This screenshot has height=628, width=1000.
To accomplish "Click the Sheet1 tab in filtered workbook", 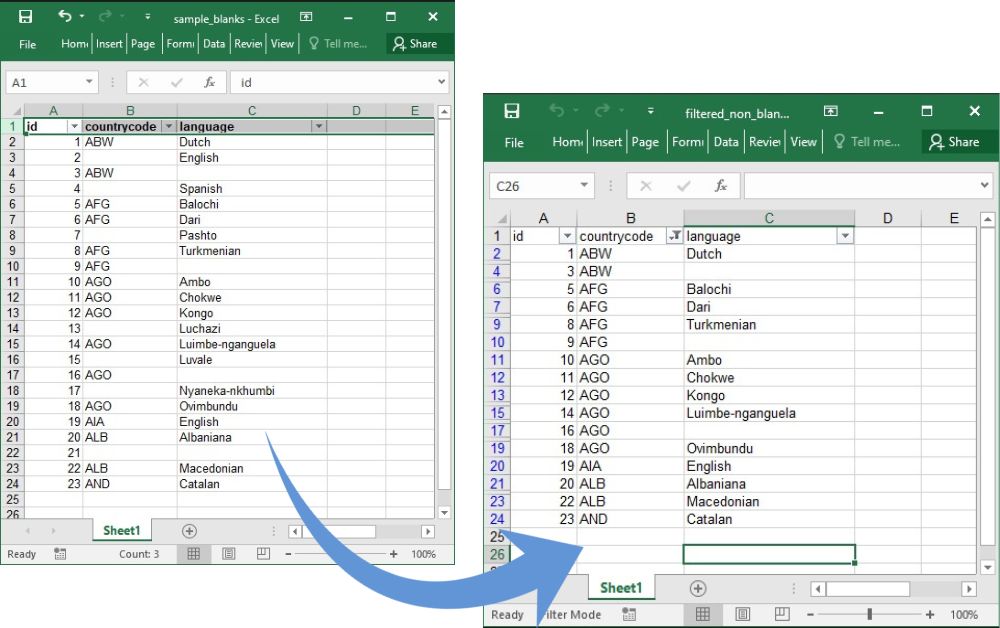I will point(621,589).
